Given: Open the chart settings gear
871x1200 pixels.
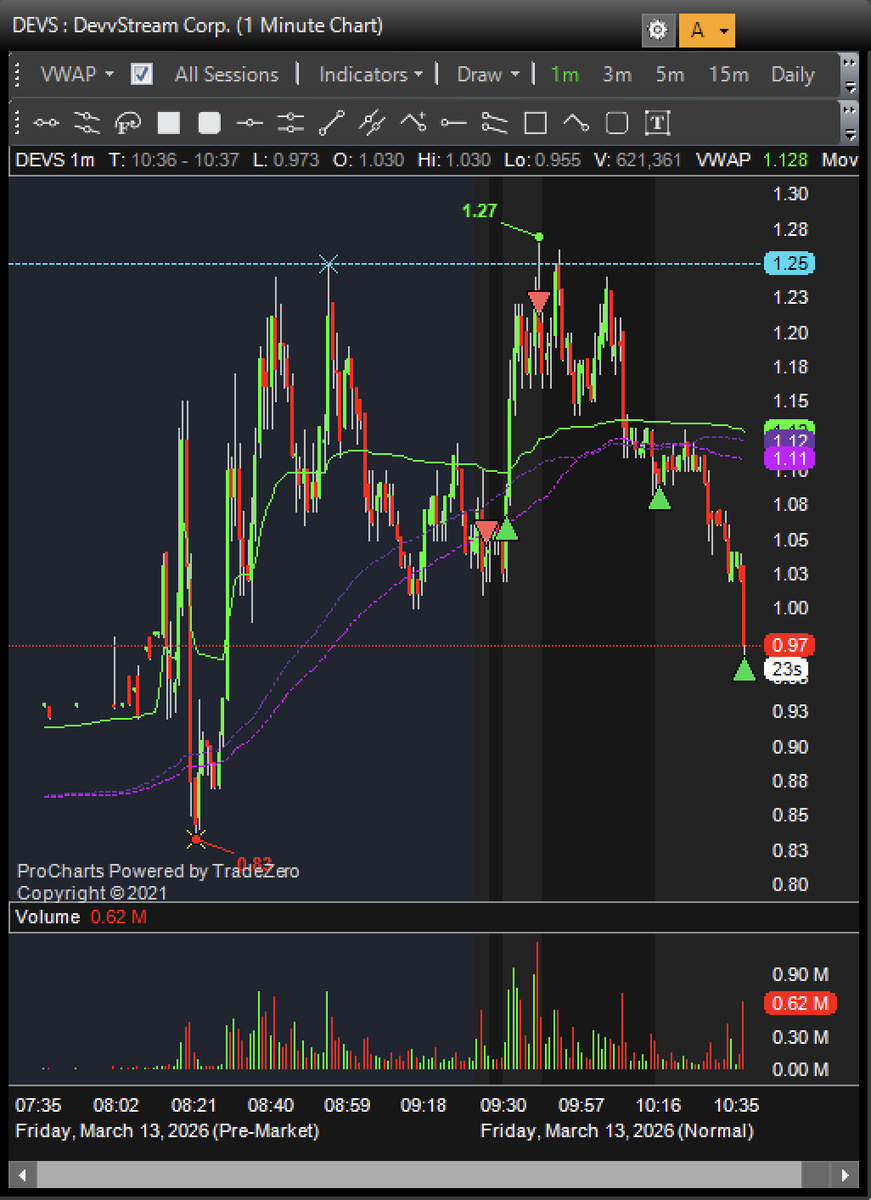Looking at the screenshot, I should 657,30.
